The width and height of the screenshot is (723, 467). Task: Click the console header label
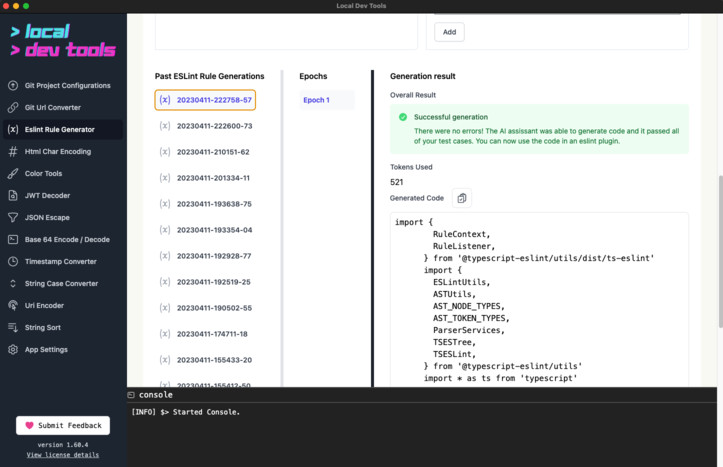pos(156,395)
